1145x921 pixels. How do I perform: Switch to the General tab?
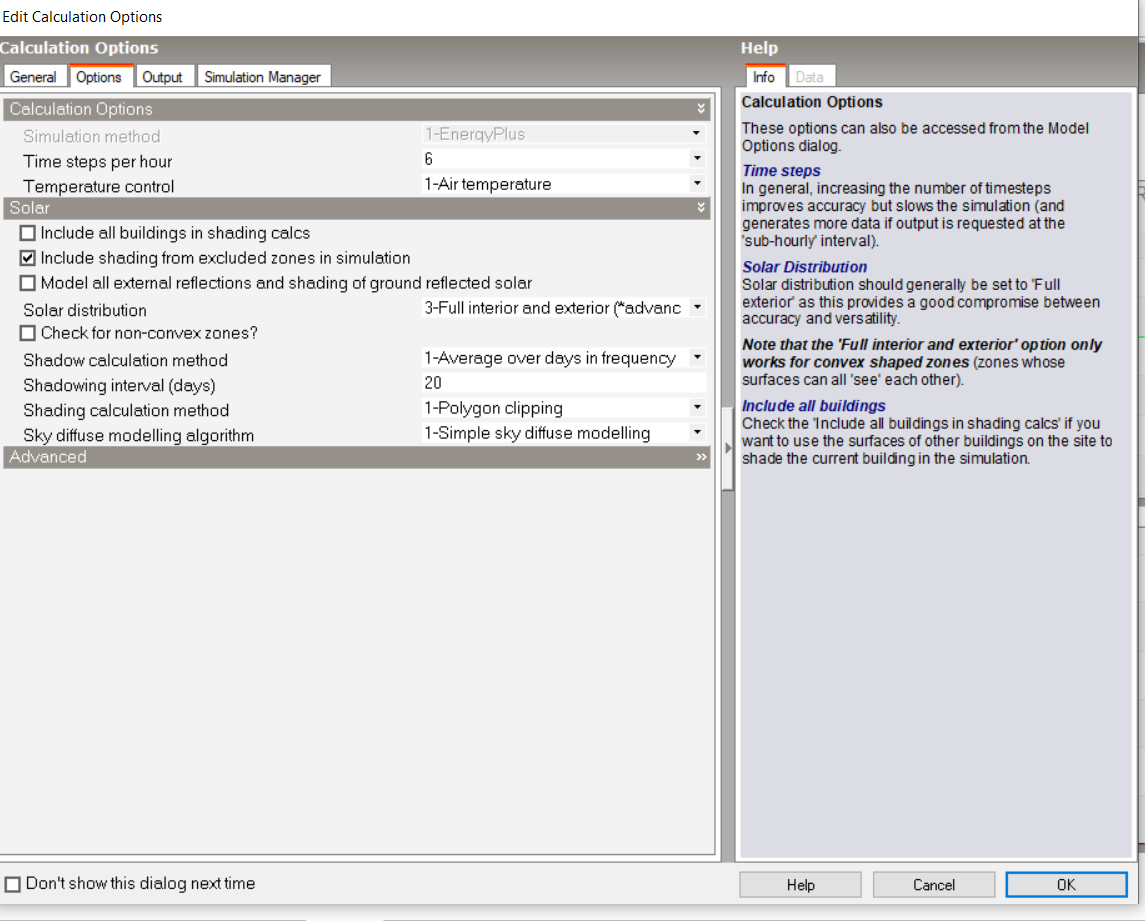[x=34, y=77]
